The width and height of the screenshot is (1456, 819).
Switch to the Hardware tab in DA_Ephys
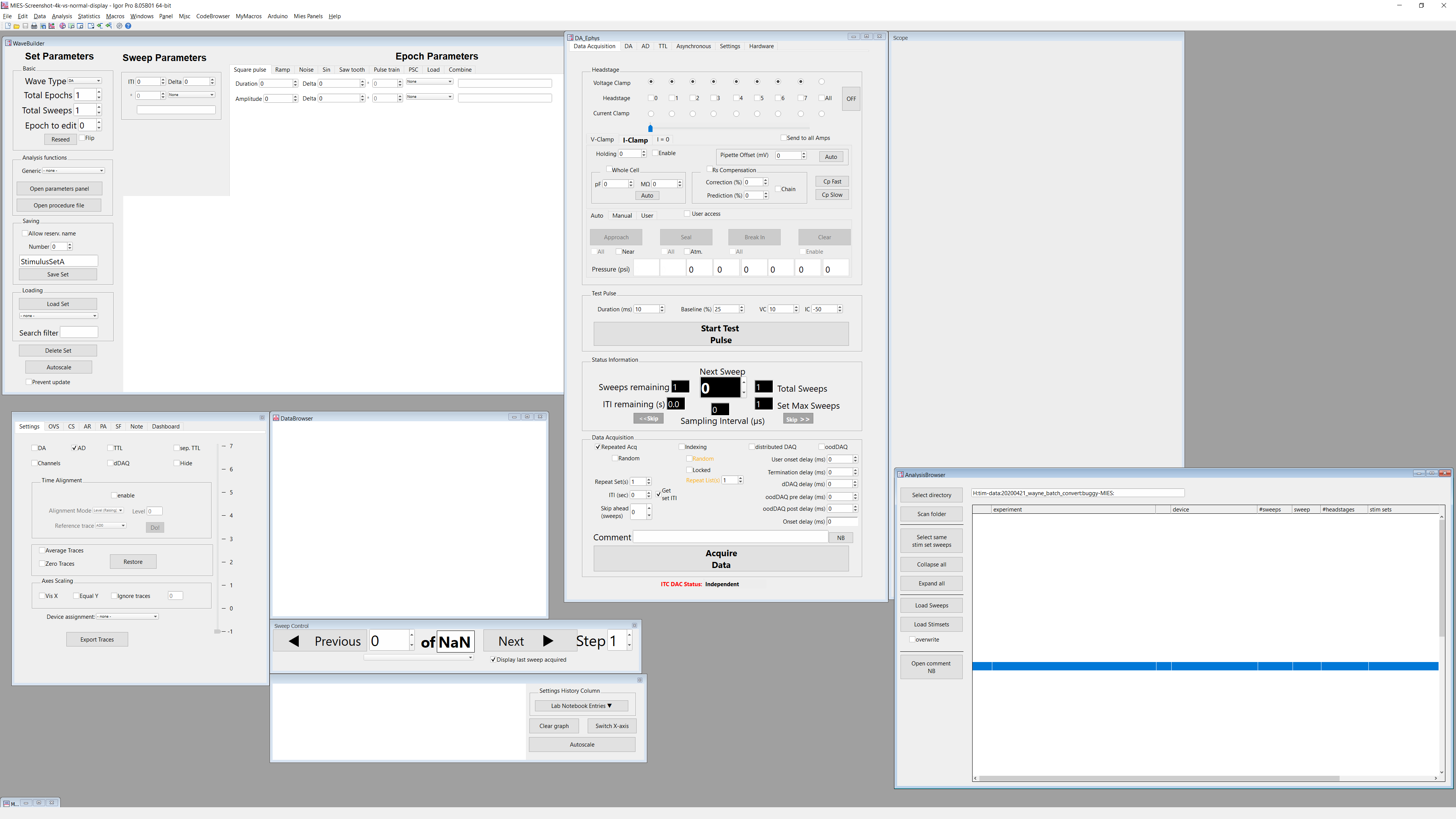pos(761,46)
